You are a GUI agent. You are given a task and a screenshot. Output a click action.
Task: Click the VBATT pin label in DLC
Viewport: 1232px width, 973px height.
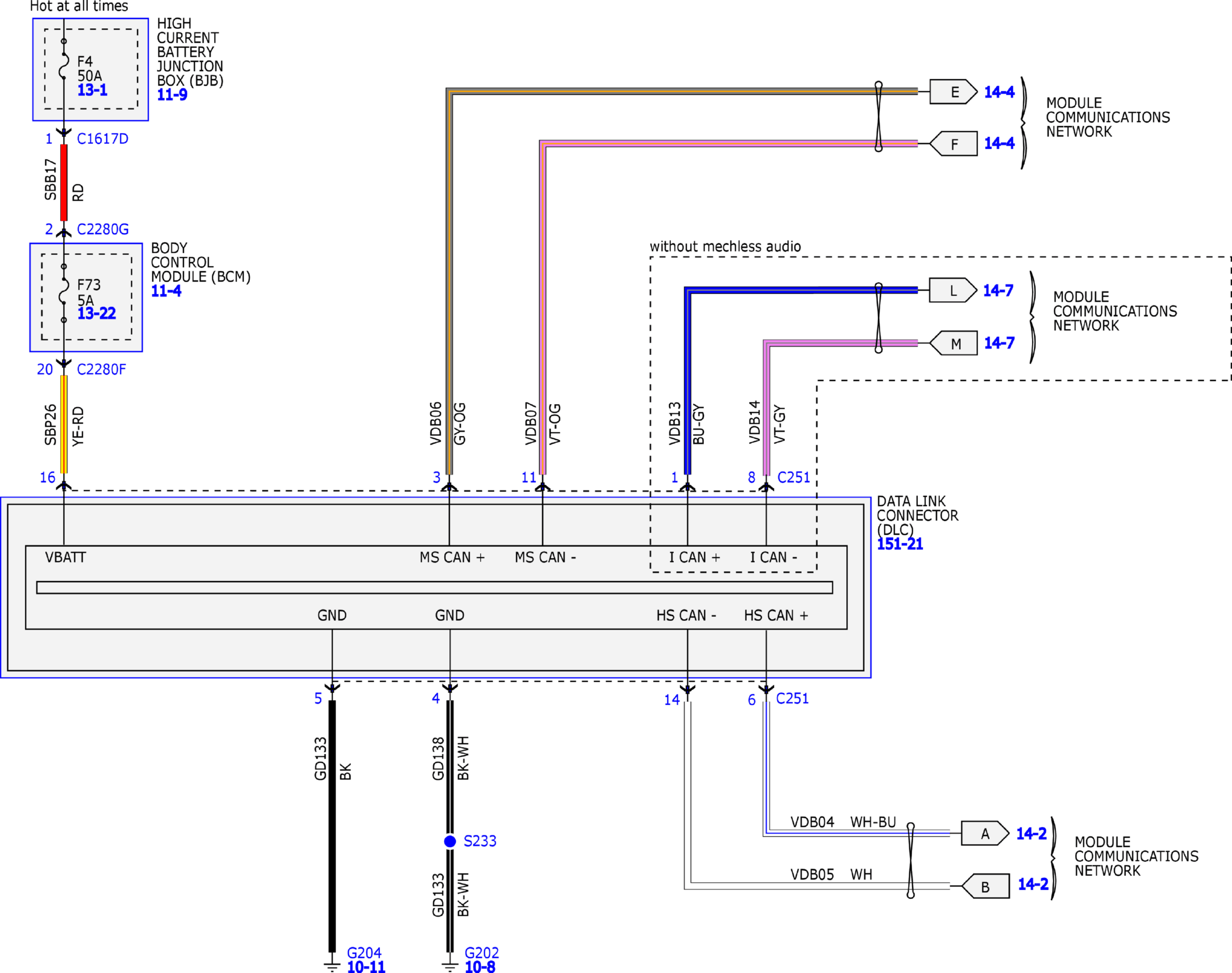(65, 557)
